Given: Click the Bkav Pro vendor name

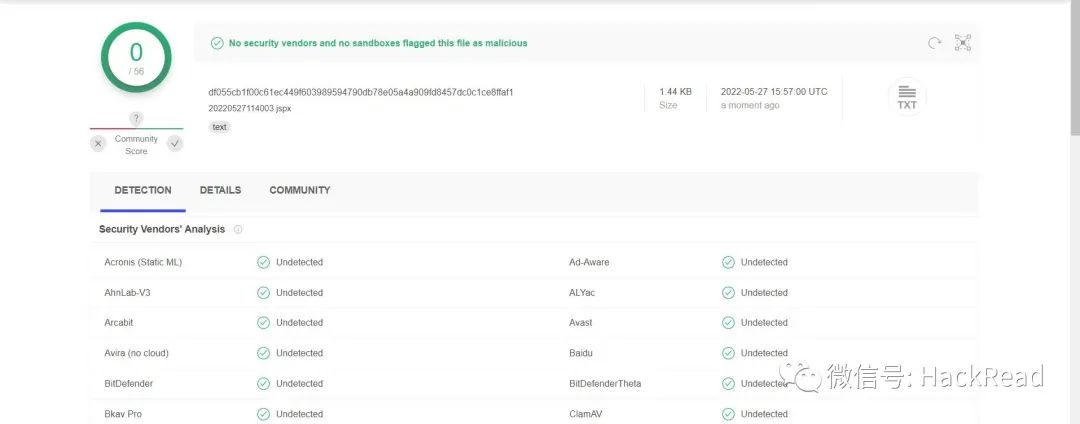Looking at the screenshot, I should (123, 414).
